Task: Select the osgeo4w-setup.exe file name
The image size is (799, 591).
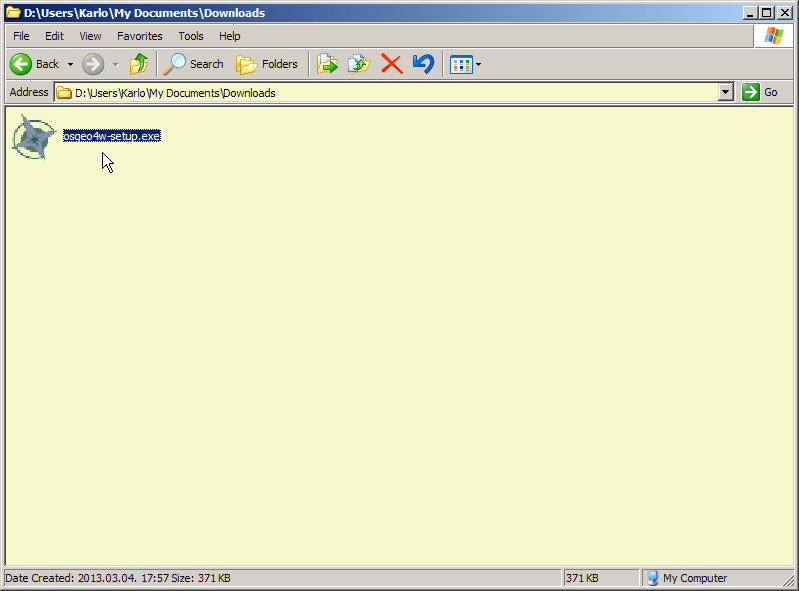Action: click(x=112, y=136)
